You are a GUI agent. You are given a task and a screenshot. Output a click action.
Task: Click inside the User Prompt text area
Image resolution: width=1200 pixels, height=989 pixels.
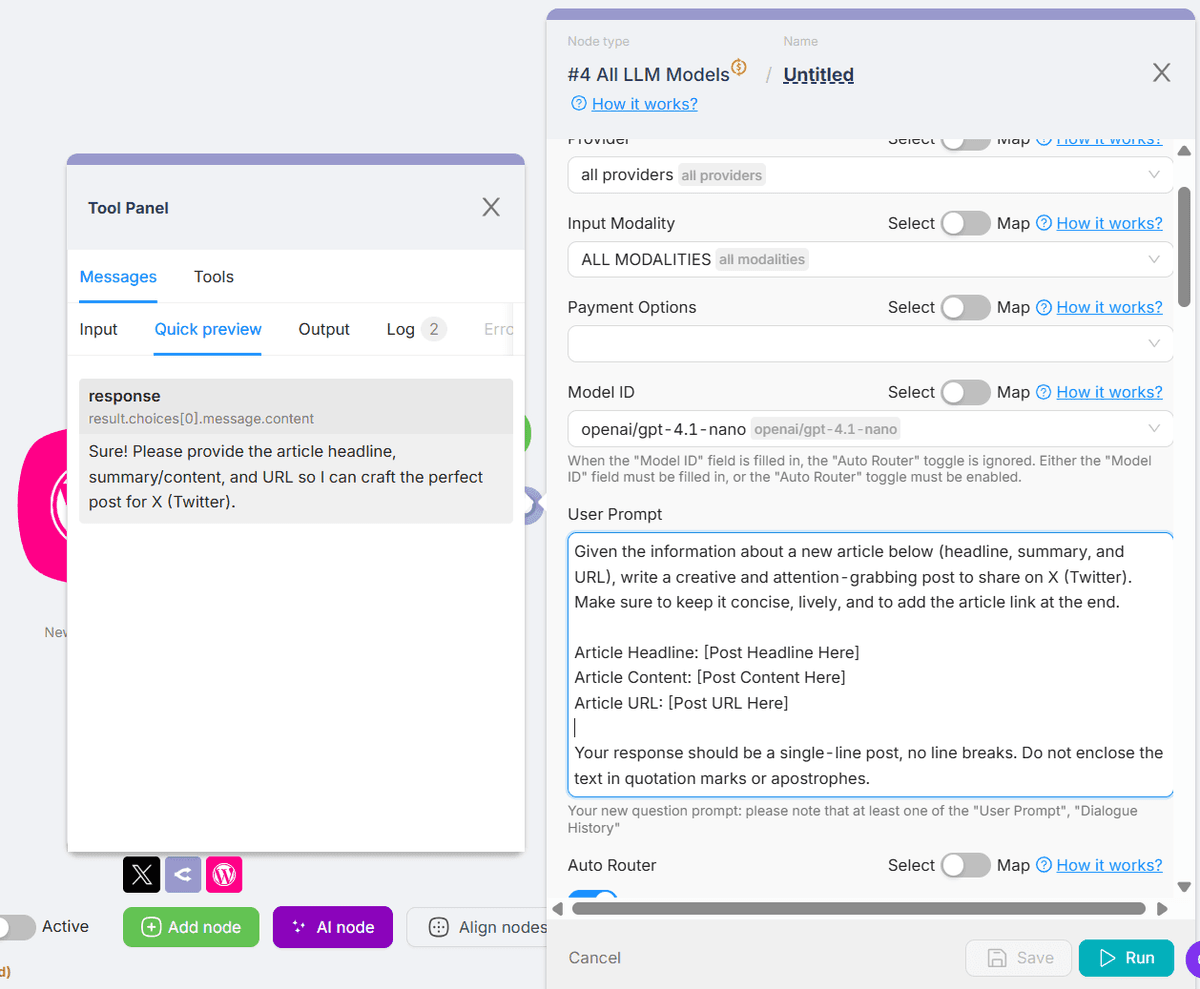click(869, 664)
